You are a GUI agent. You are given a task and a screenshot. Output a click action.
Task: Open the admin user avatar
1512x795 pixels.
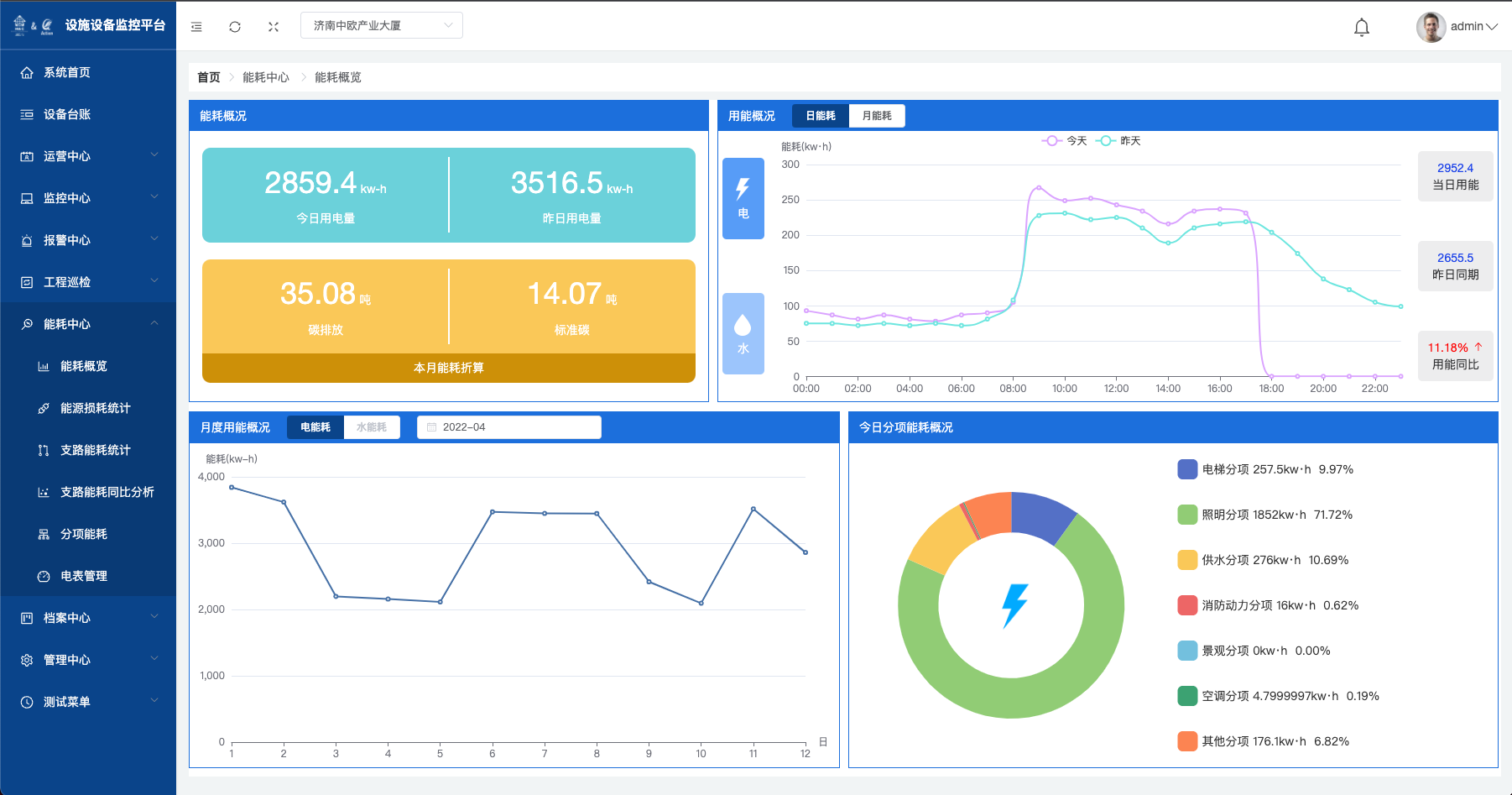(1430, 27)
